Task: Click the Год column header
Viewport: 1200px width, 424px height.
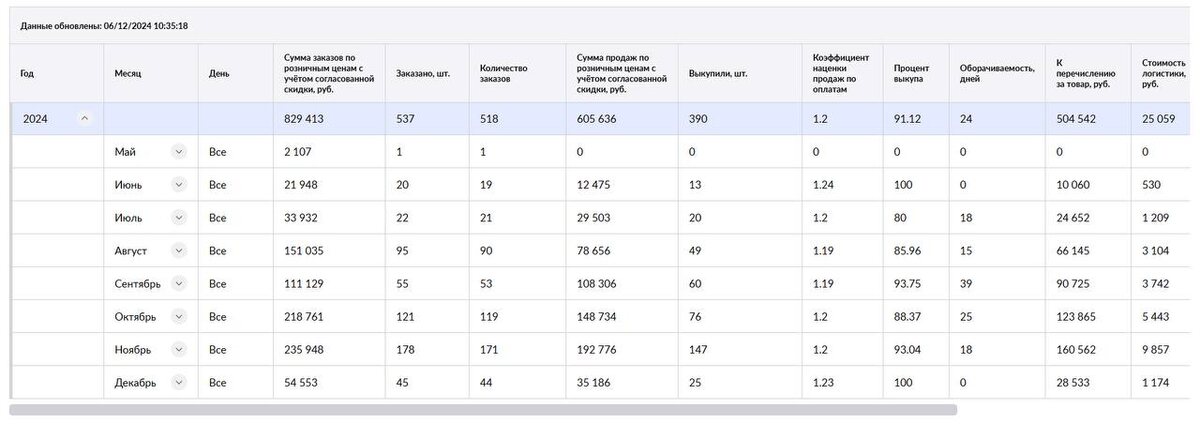Action: 56,73
